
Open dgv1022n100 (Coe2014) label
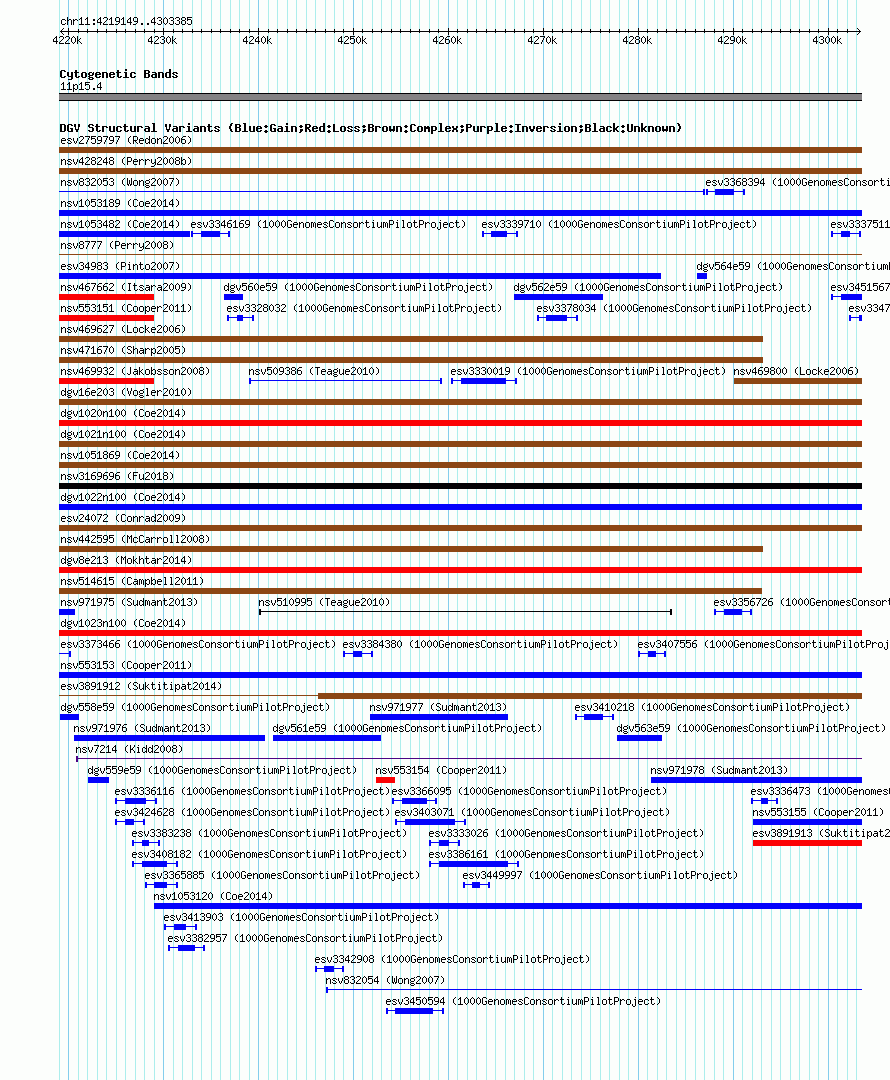[123, 497]
